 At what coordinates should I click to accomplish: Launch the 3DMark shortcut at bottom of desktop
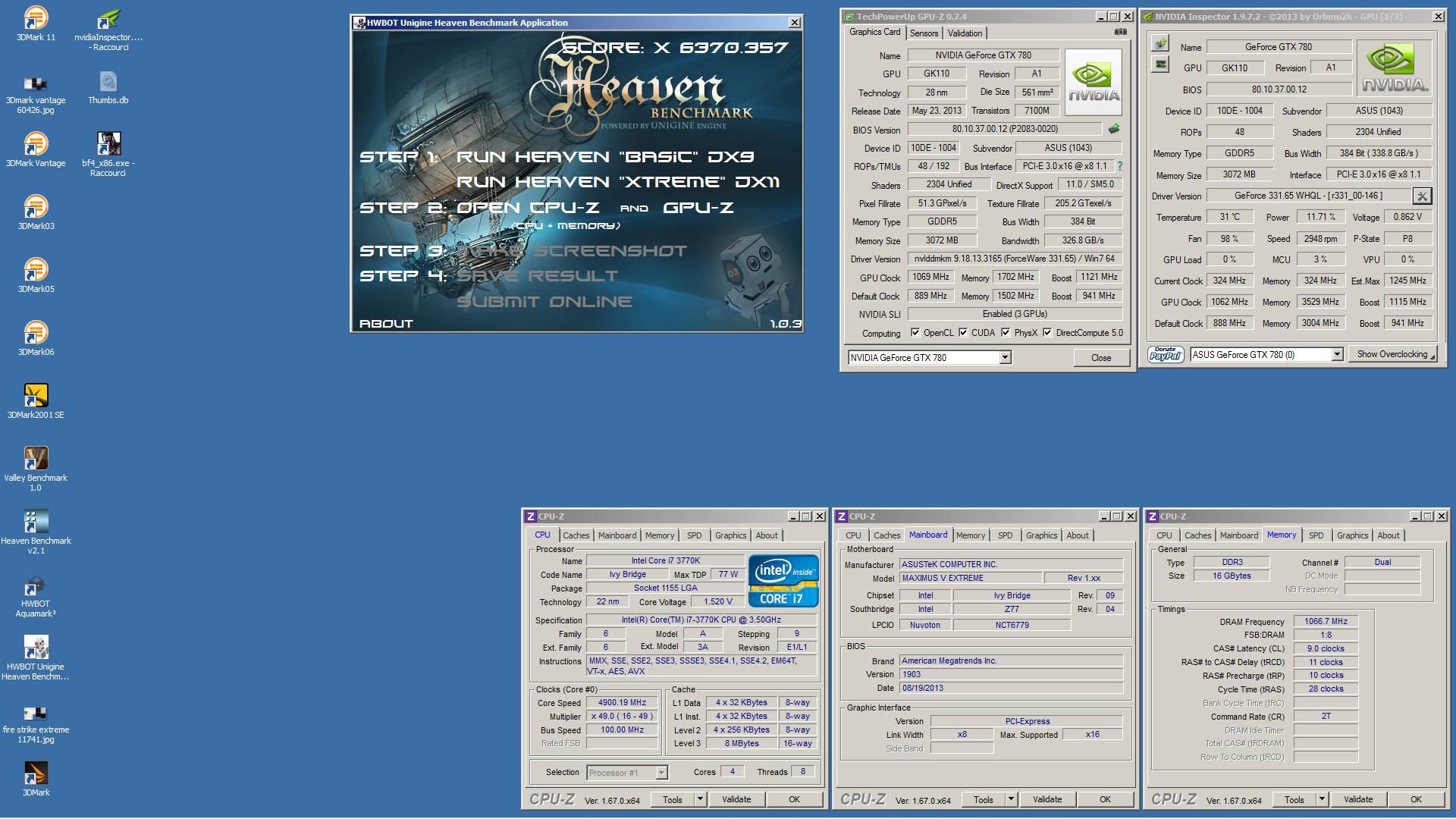point(36,777)
